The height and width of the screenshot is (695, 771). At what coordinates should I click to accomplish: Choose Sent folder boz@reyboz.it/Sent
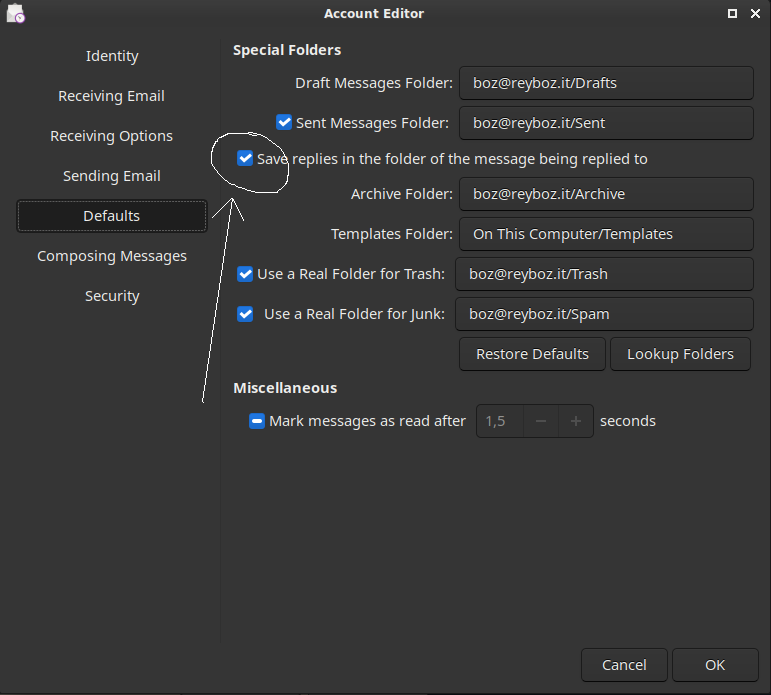(606, 123)
